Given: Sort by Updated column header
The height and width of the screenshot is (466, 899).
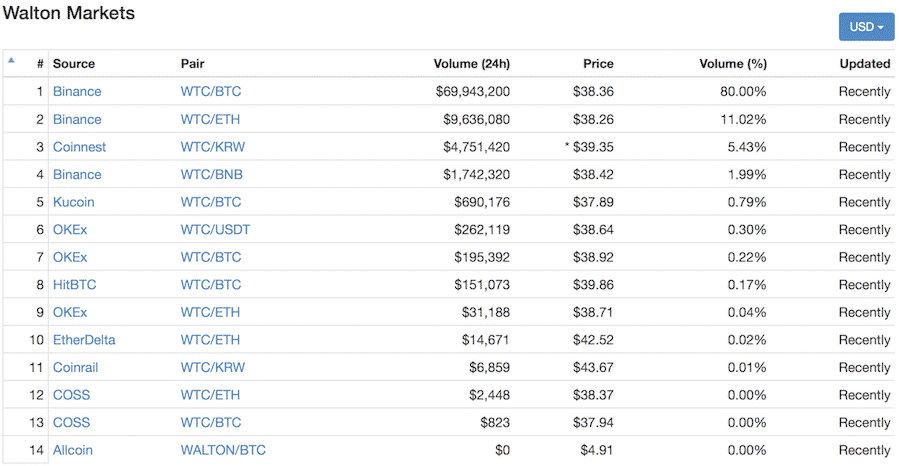Looking at the screenshot, I should coord(865,64).
